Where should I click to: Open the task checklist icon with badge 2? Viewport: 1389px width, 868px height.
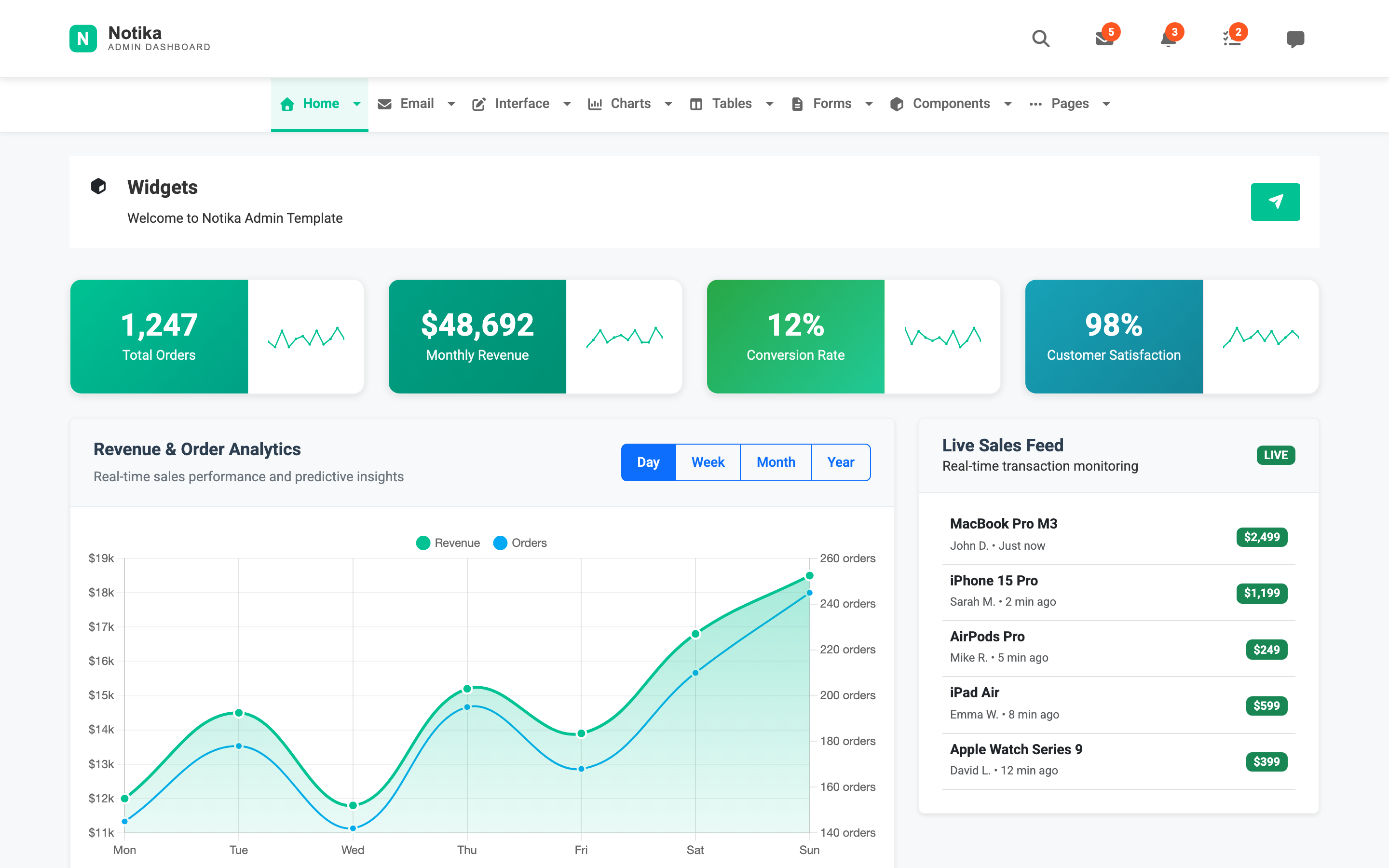1232,39
